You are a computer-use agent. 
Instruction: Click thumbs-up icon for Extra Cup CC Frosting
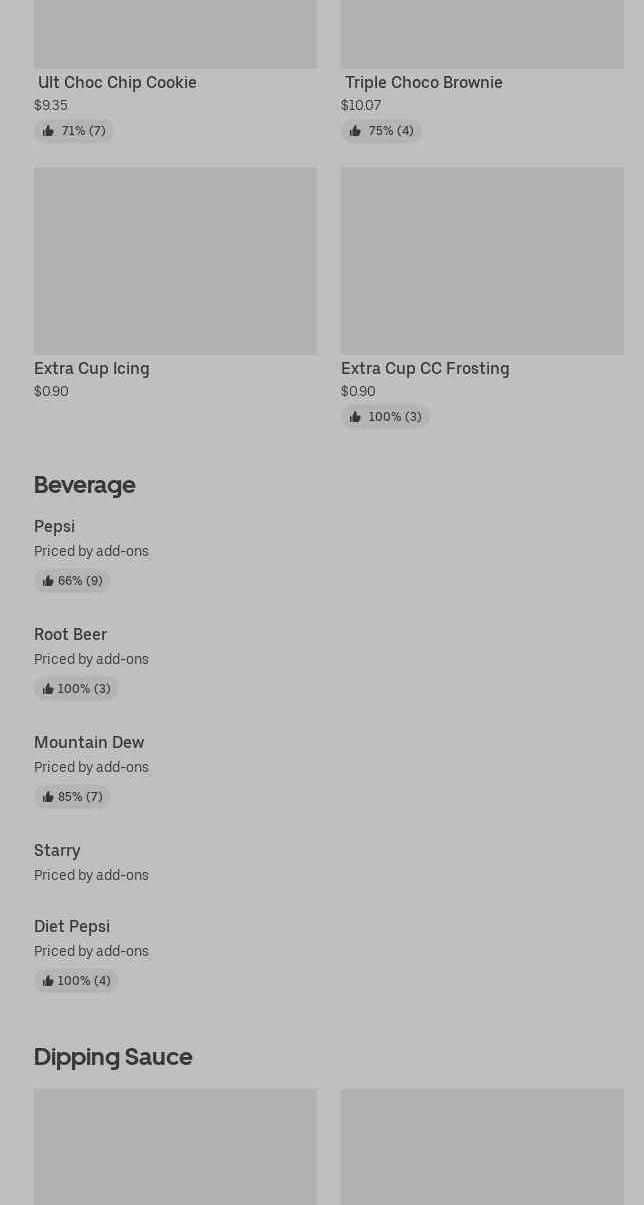click(x=355, y=417)
